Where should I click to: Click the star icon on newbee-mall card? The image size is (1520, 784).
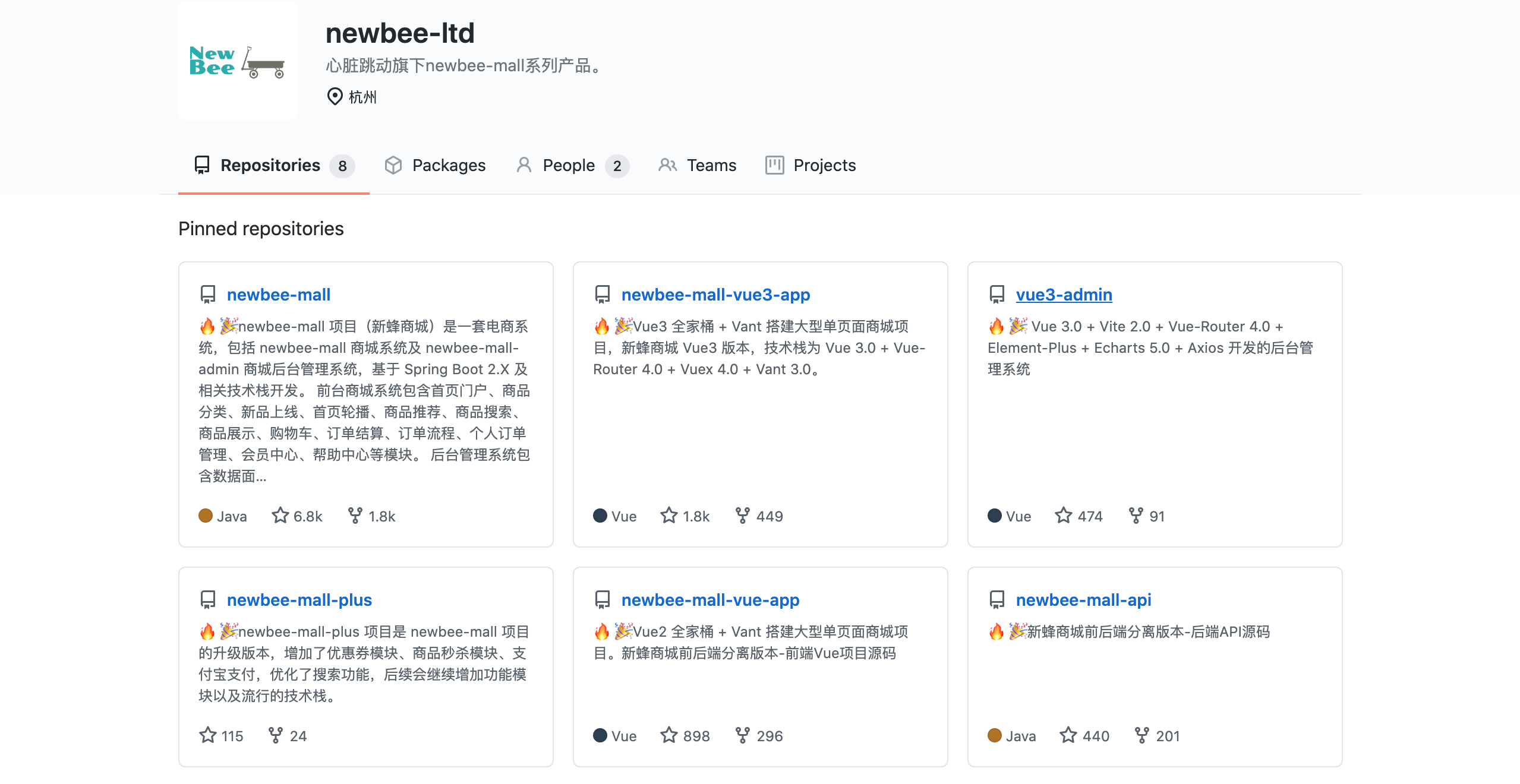(x=280, y=516)
